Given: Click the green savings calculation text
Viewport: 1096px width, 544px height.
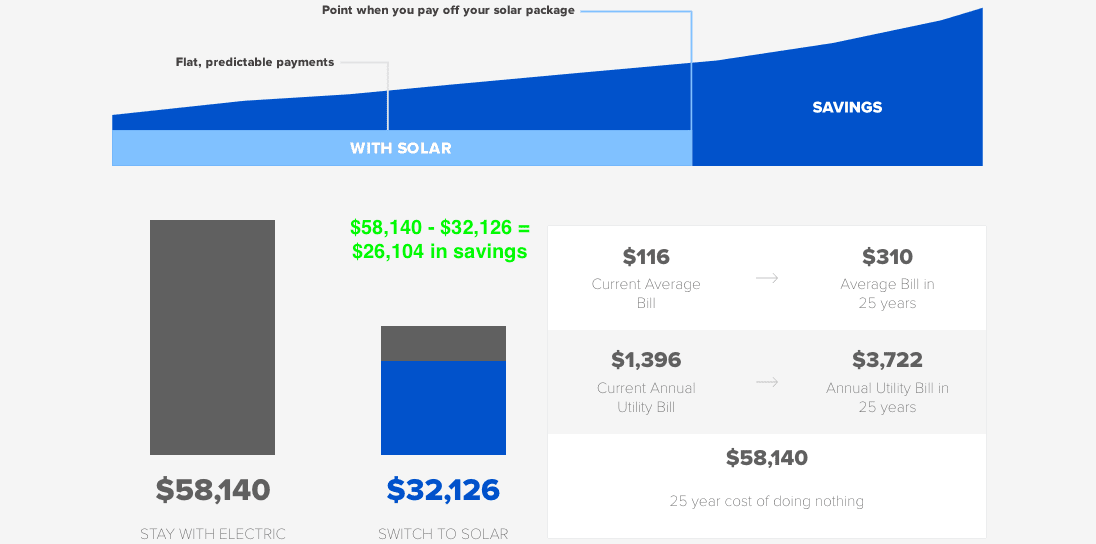Looking at the screenshot, I should coord(440,240).
